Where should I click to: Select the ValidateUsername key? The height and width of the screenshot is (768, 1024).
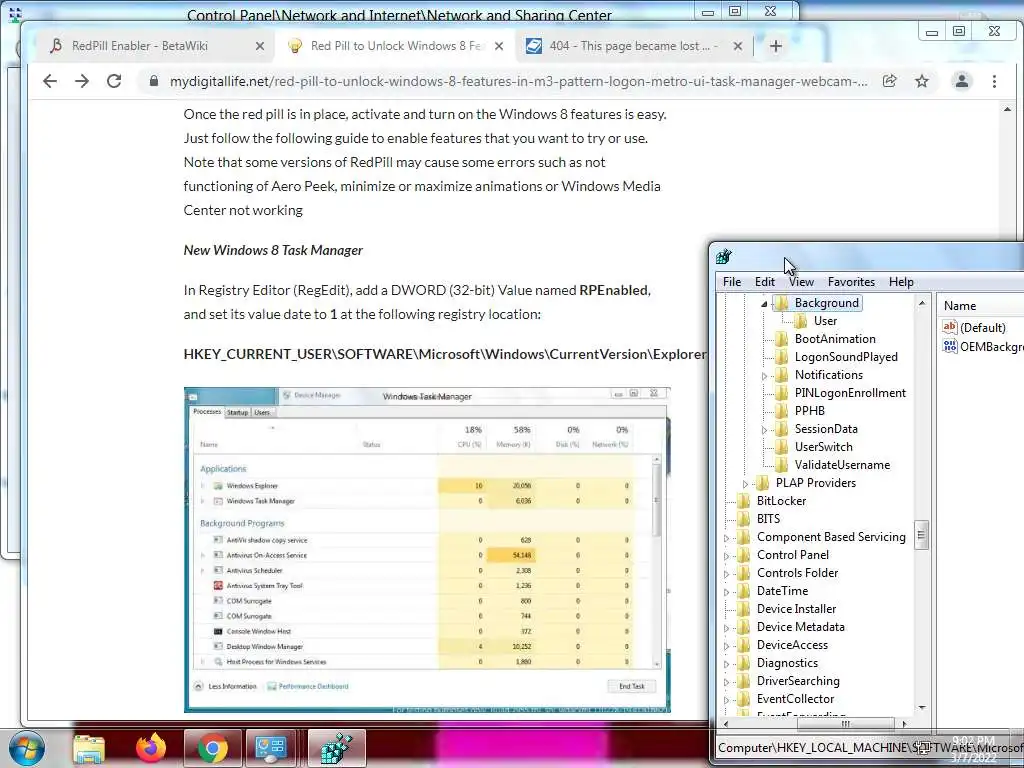(842, 465)
